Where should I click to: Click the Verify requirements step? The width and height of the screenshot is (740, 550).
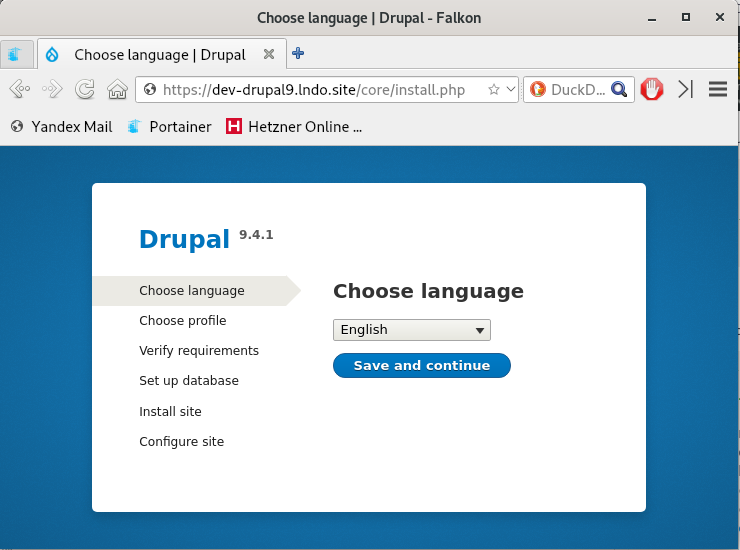click(x=199, y=351)
